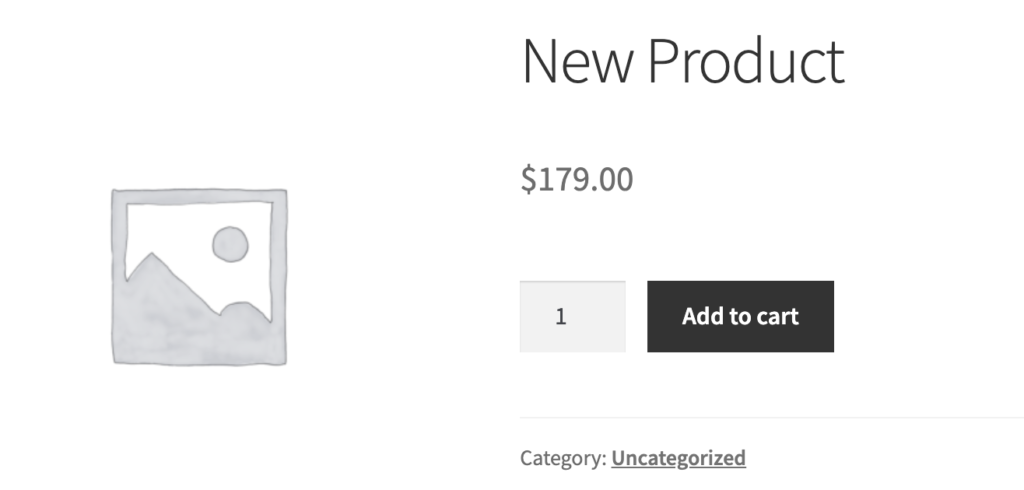The width and height of the screenshot is (1024, 490).
Task: Click the number 1 in quantity box
Action: point(560,317)
